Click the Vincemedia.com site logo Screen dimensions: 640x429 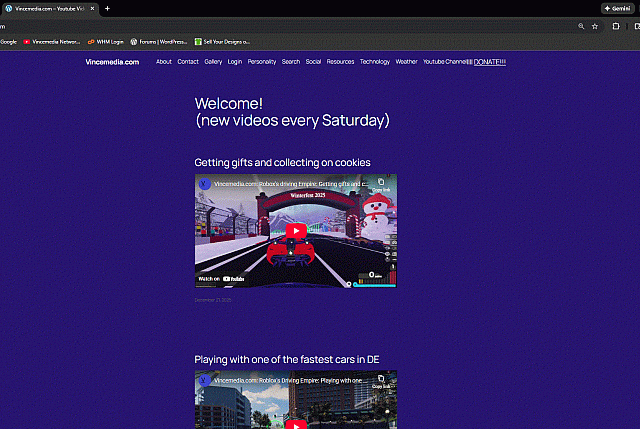click(x=111, y=62)
